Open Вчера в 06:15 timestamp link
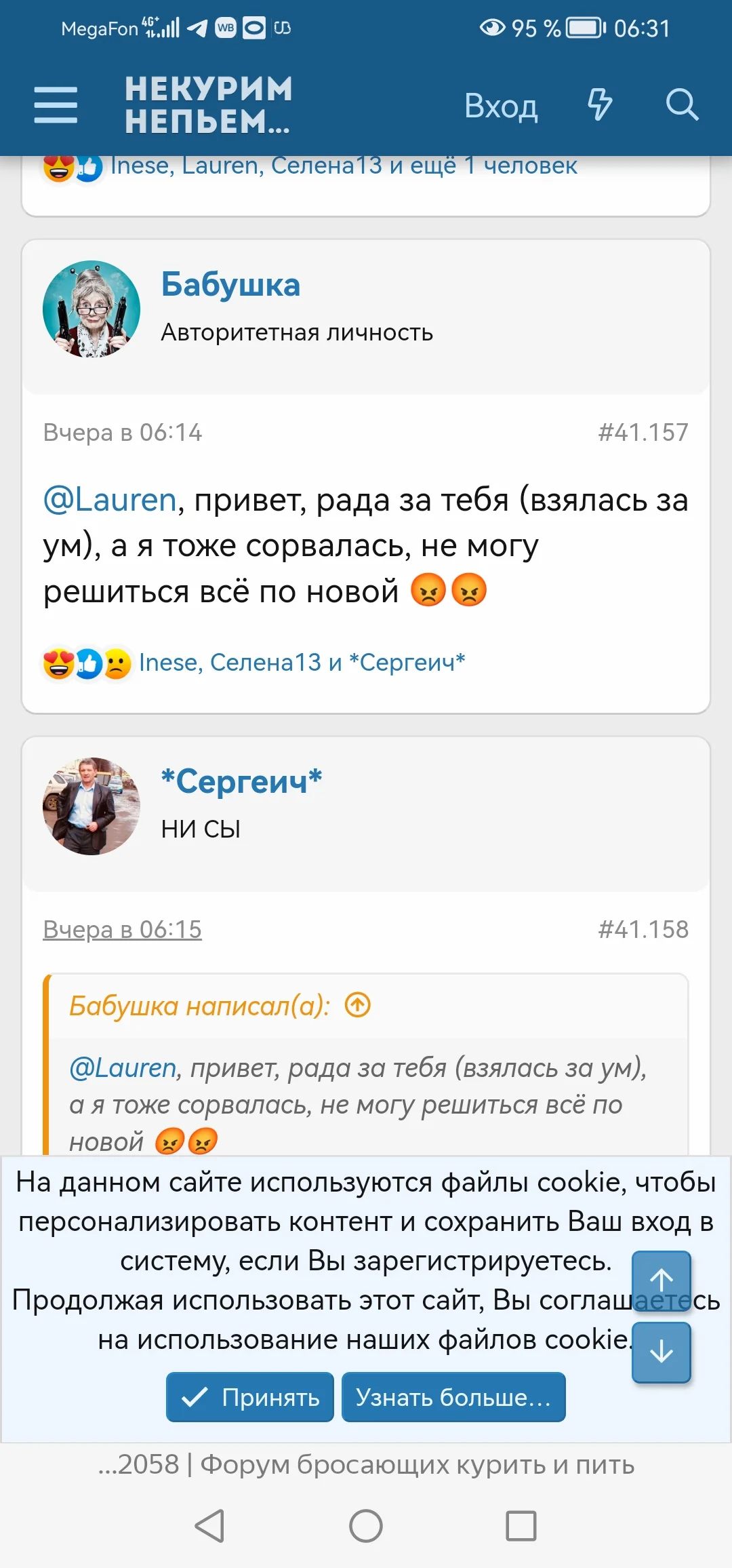Screen dimensions: 732x1568 click(123, 930)
